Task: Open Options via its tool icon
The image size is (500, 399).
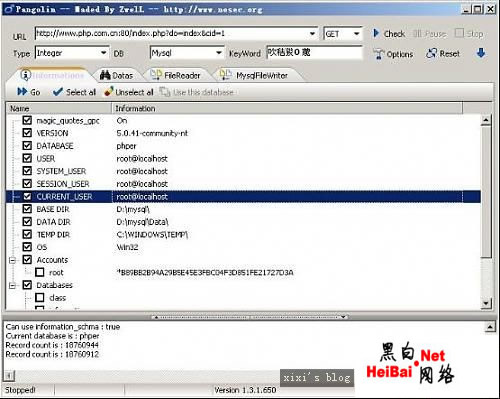Action: [x=378, y=54]
